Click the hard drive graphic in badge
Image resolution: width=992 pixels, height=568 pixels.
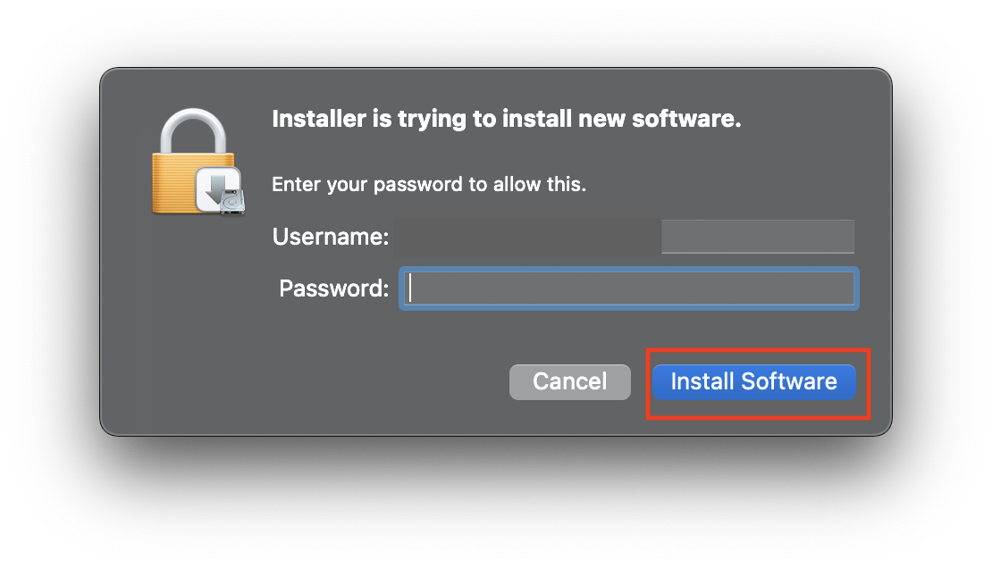[233, 202]
